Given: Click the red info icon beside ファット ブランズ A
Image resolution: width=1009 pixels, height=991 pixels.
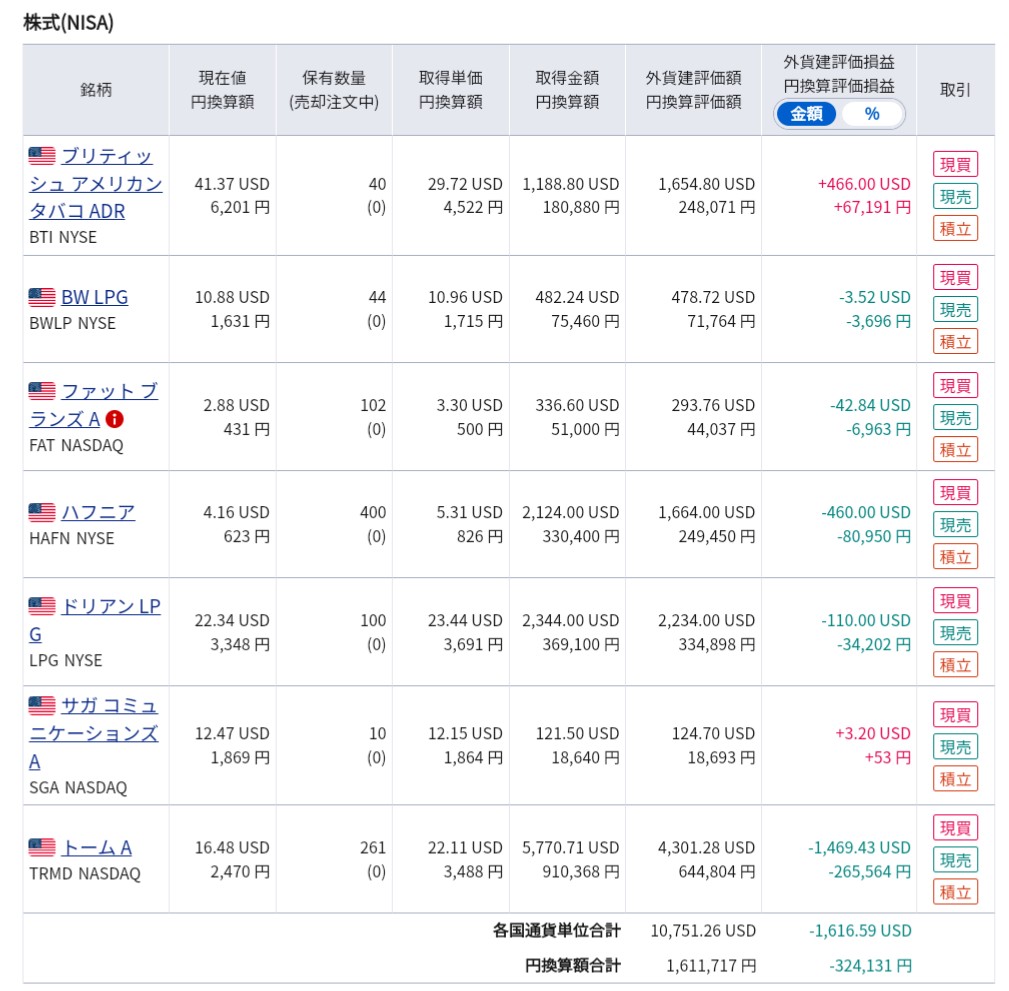Looking at the screenshot, I should [x=115, y=420].
